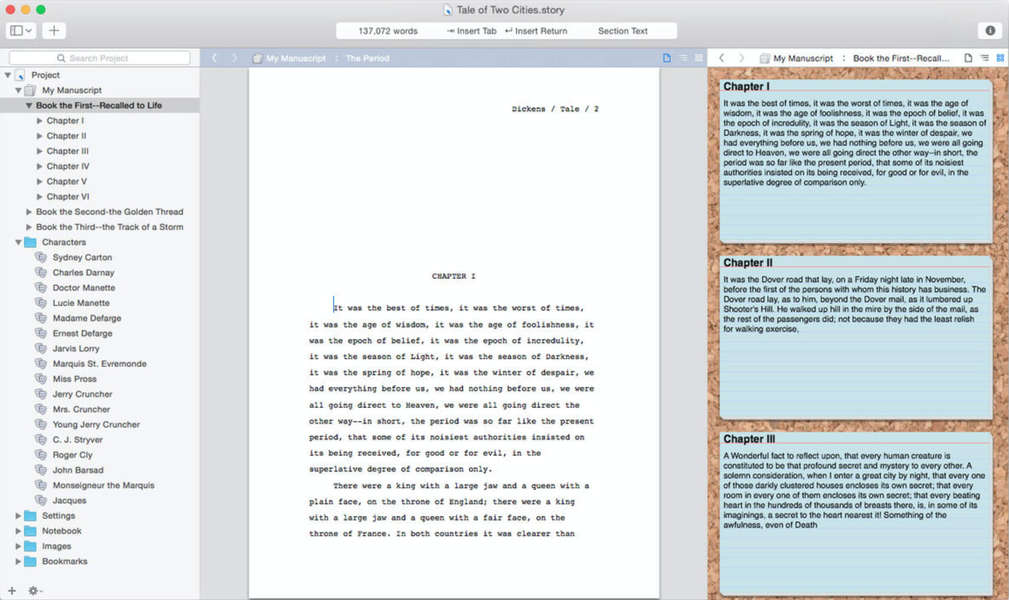Click the CHAPTER I heading in manuscript

pos(454,276)
